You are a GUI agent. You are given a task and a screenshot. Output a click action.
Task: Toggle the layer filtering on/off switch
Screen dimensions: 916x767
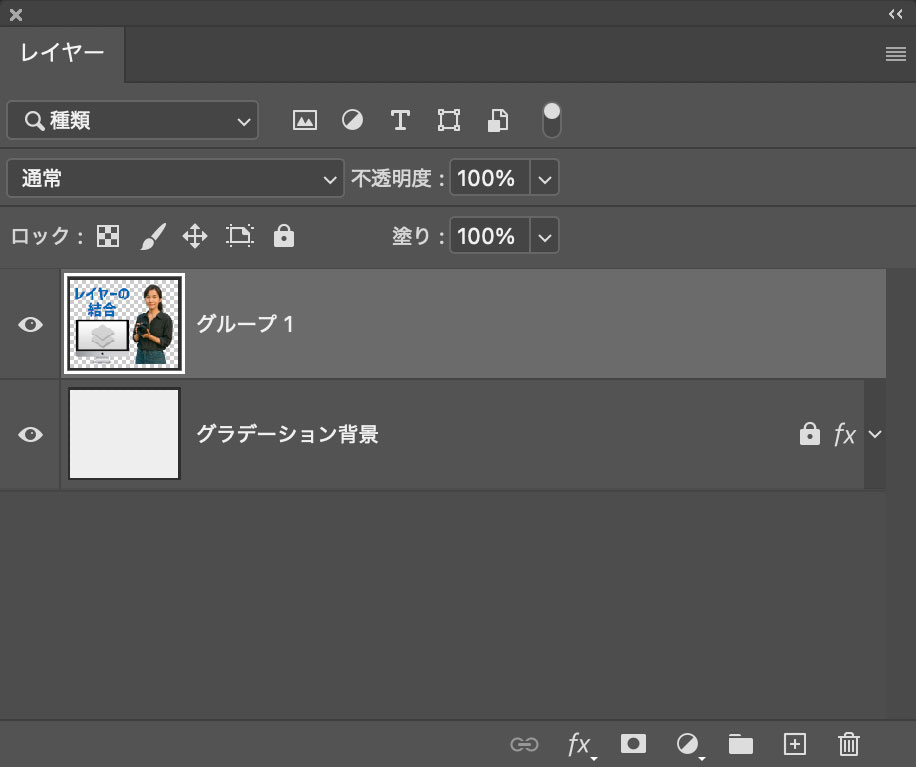click(x=551, y=120)
